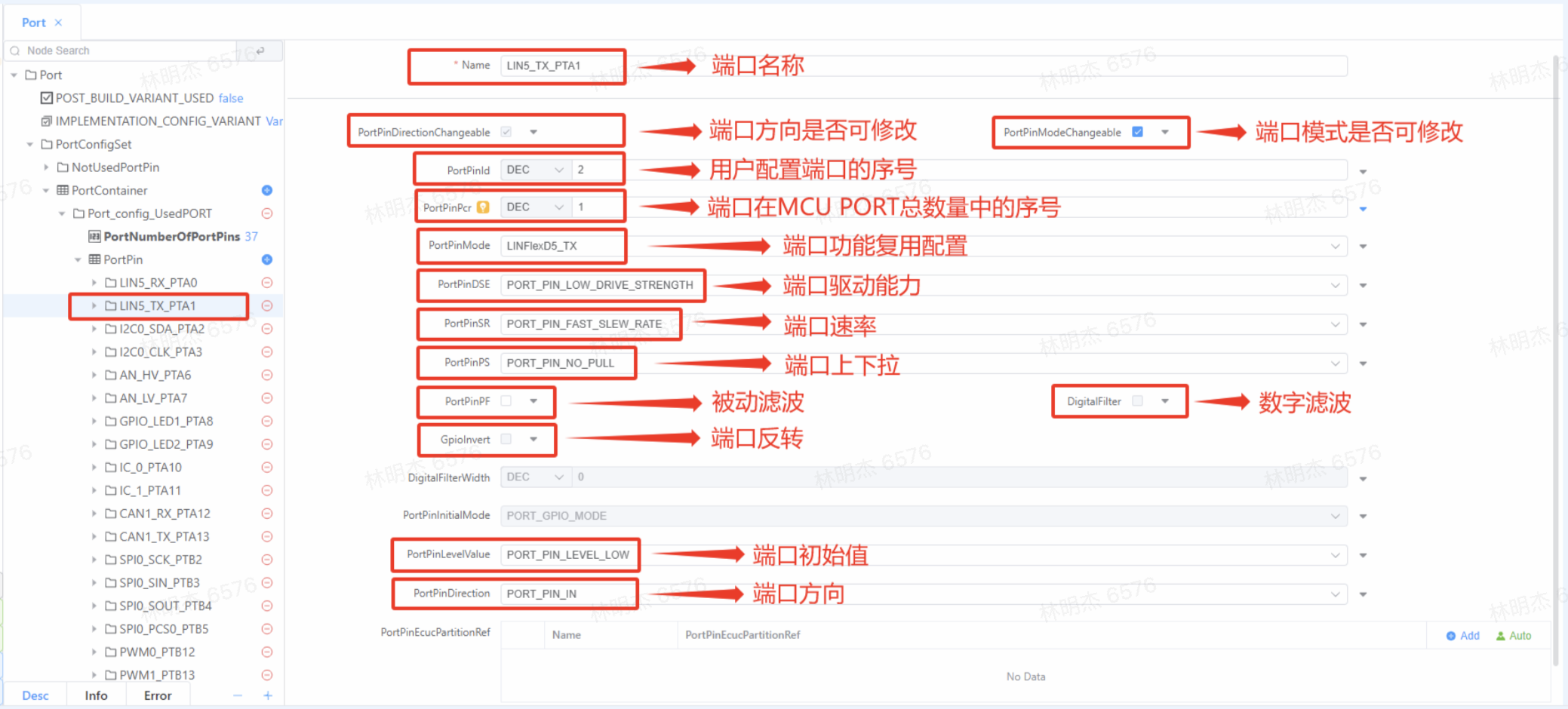
Task: Delete the GPIO_LED1_PTA8 node with its minus icon
Action: click(266, 422)
